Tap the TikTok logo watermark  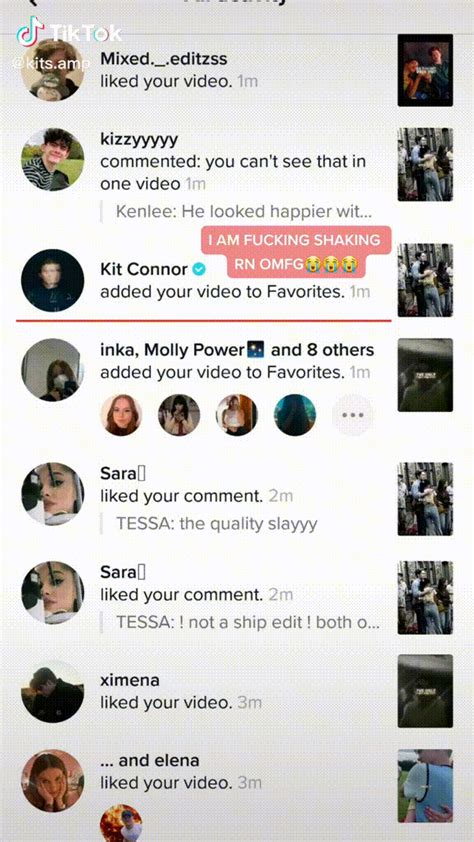click(x=69, y=32)
